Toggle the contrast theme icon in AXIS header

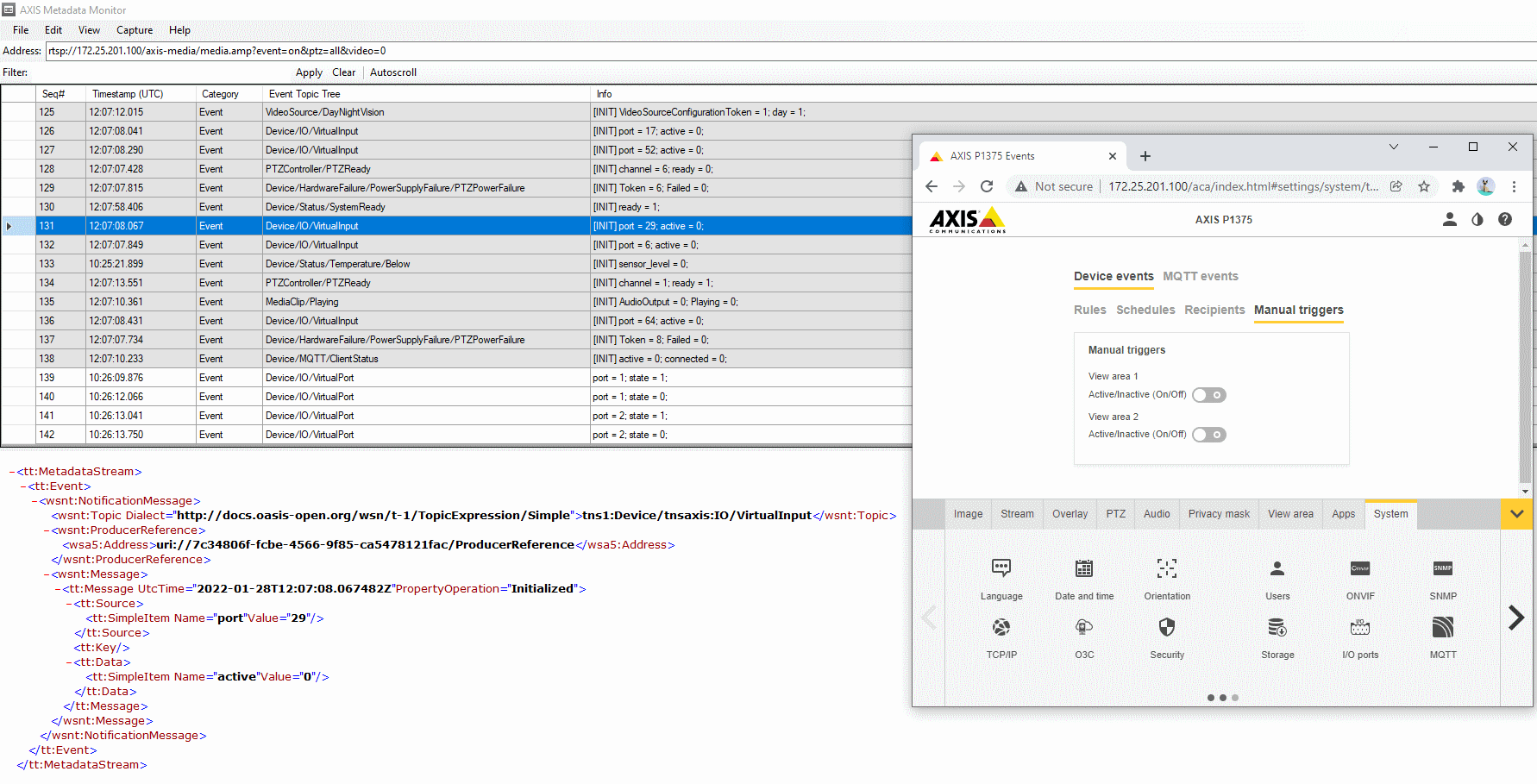pyautogui.click(x=1477, y=219)
